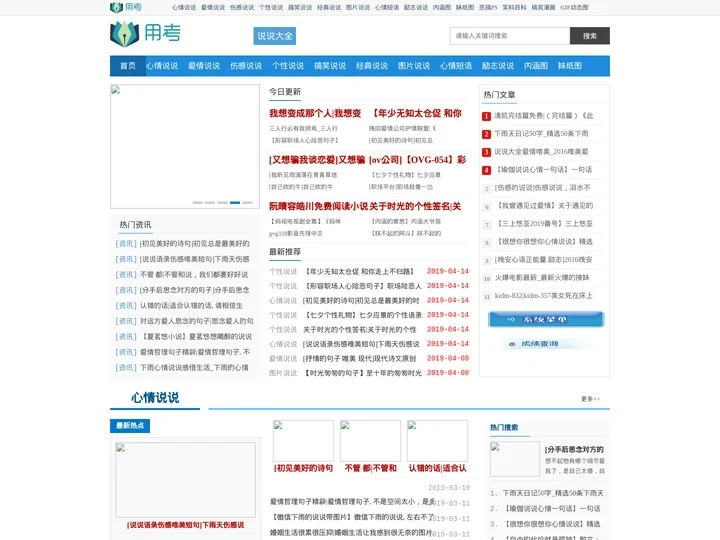Viewport: 720px width, 540px height.
Task: Open list item 婚姻生活很累很压抑
Action: pos(351,533)
